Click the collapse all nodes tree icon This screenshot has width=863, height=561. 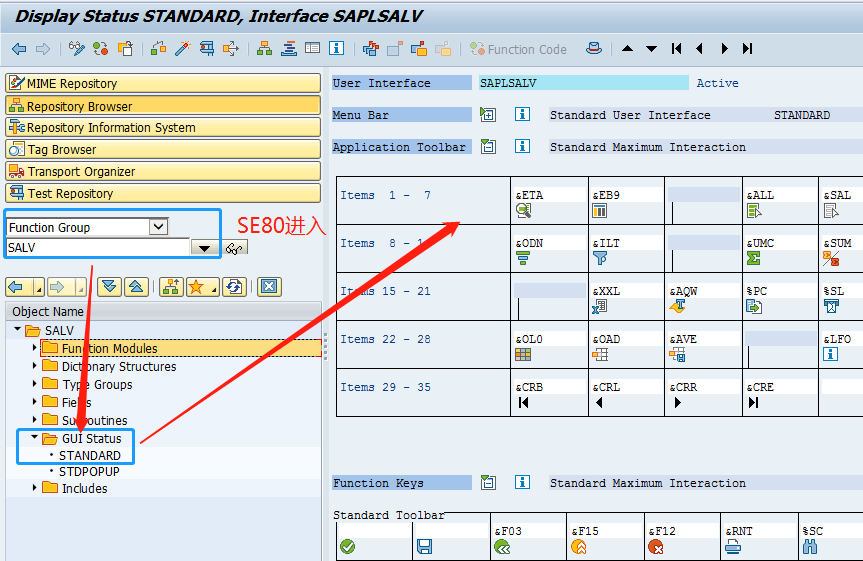(x=136, y=286)
